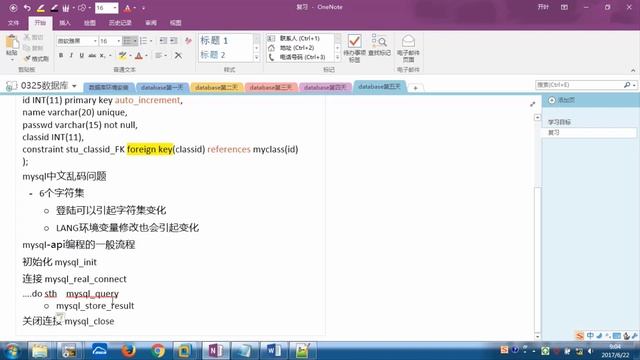Screen dimensions: 640x360
Task: Switch to the 绘图 Draw tab
Action: click(x=89, y=23)
